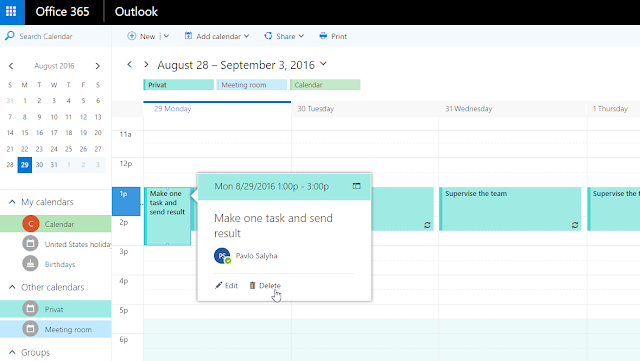Expand the Add calendar dropdown chevron
The height and width of the screenshot is (361, 640).
tap(247, 36)
